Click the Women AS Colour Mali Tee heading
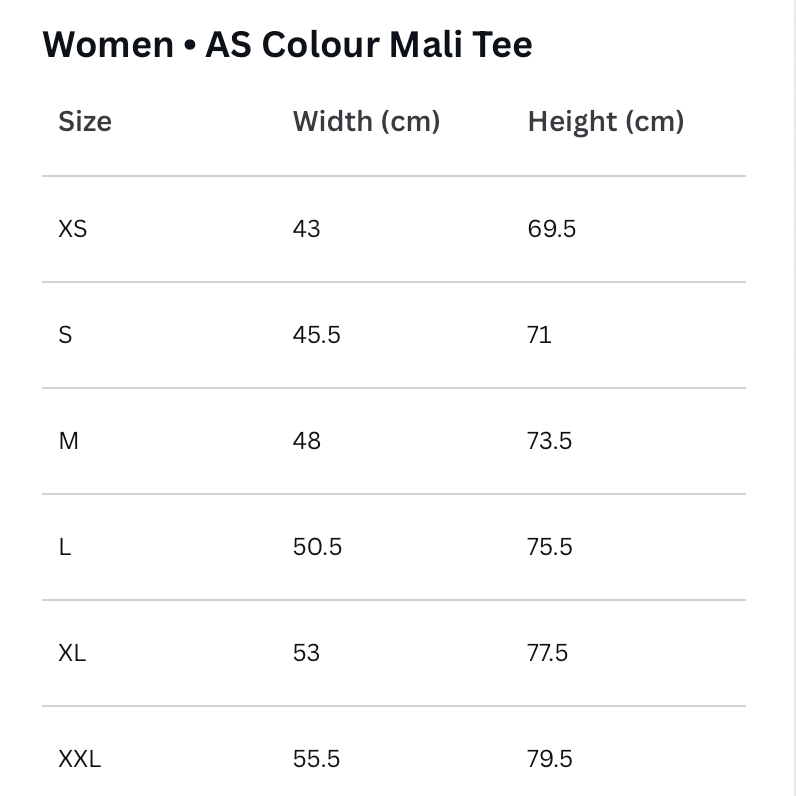Screen dimensions: 796x796 click(x=288, y=44)
